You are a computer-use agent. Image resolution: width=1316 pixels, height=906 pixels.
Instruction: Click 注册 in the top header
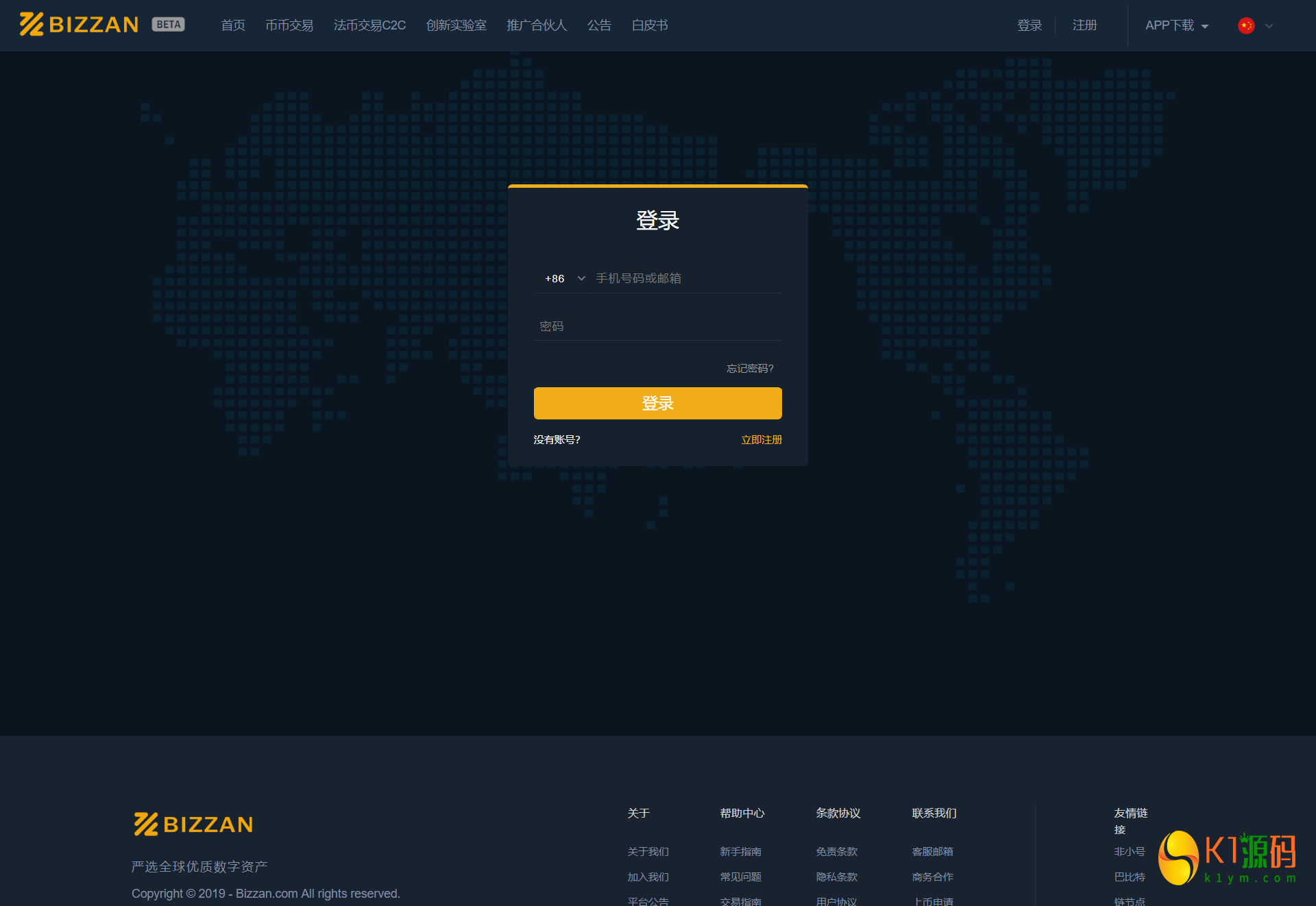1084,25
